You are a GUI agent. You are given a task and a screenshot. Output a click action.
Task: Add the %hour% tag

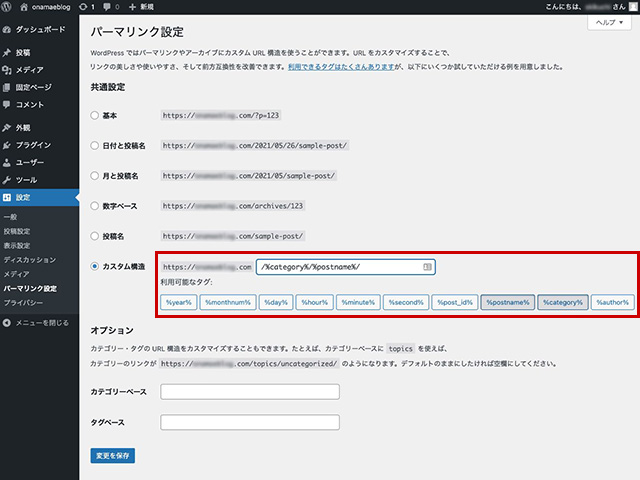pos(315,302)
